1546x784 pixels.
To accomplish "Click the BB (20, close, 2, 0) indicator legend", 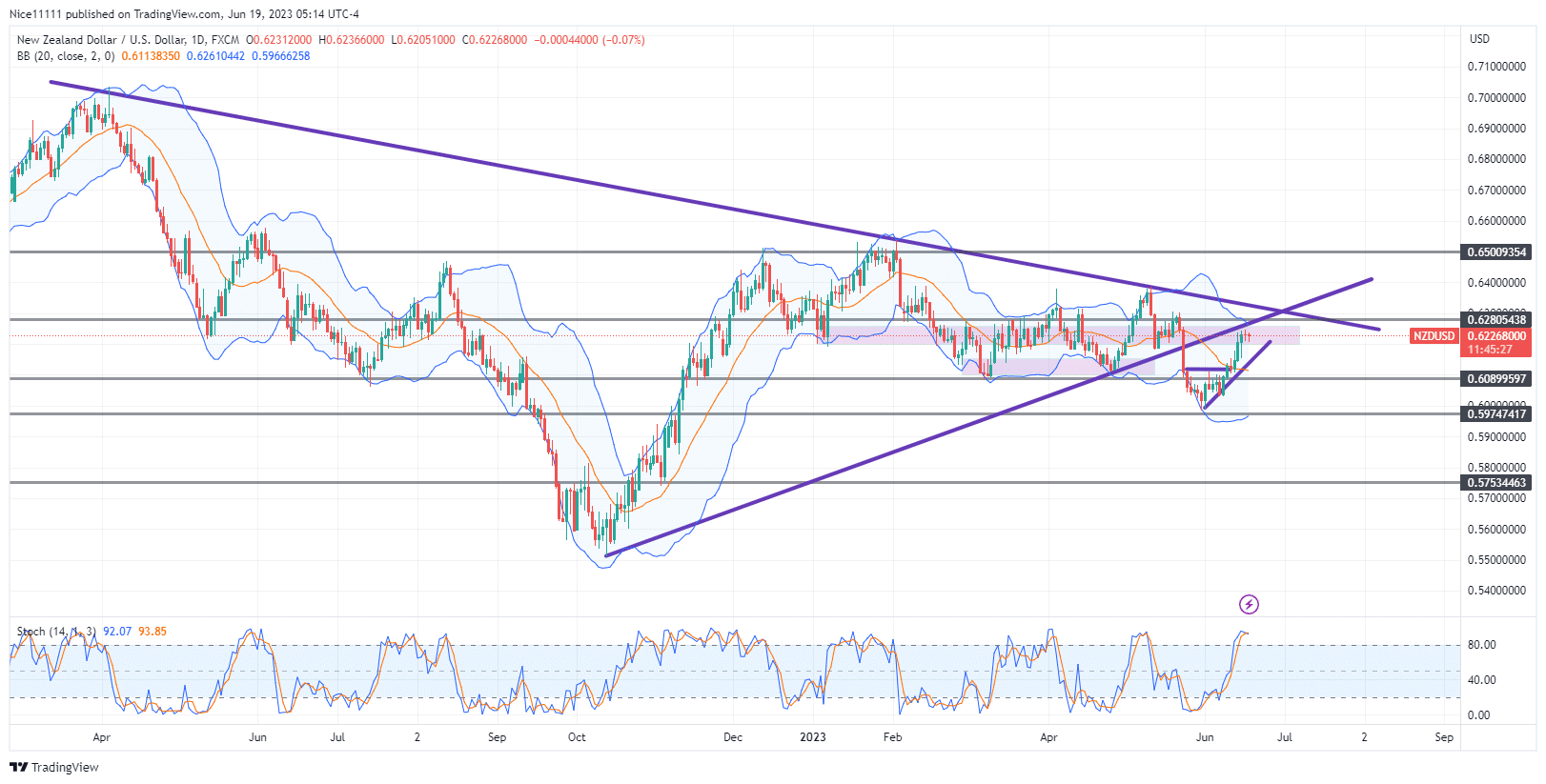I will pos(66,56).
